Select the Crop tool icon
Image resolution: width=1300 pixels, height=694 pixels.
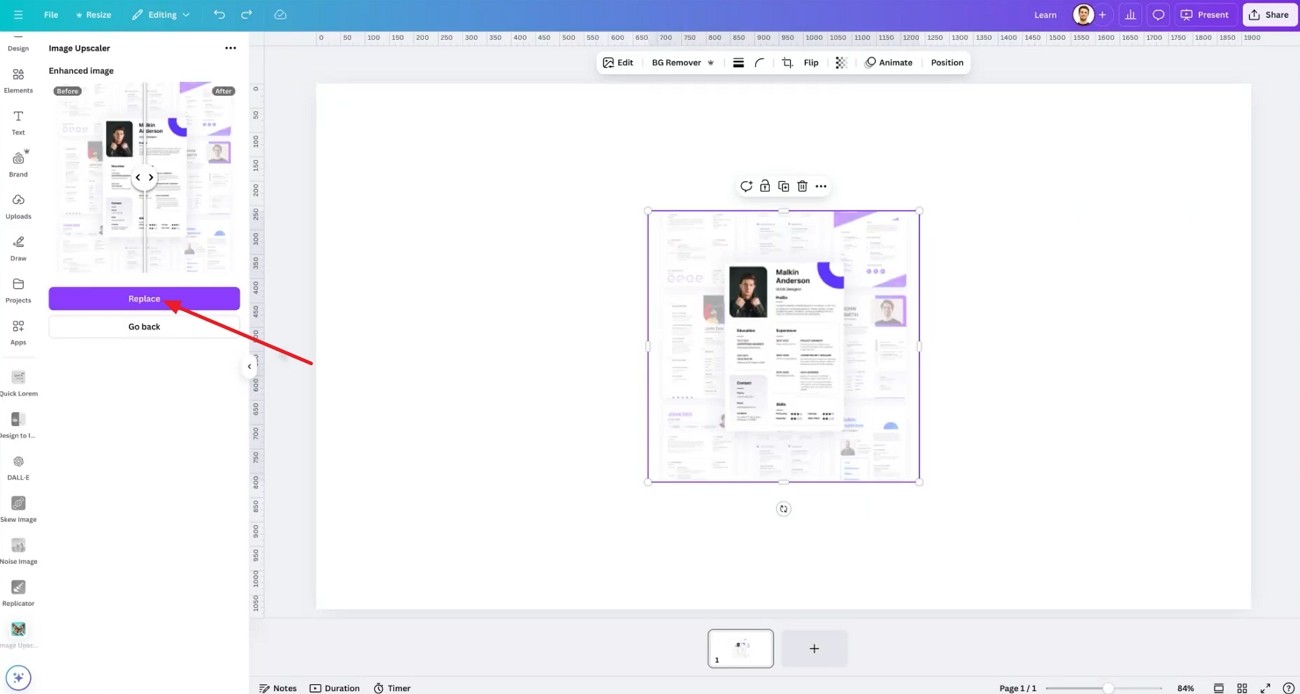click(x=787, y=62)
